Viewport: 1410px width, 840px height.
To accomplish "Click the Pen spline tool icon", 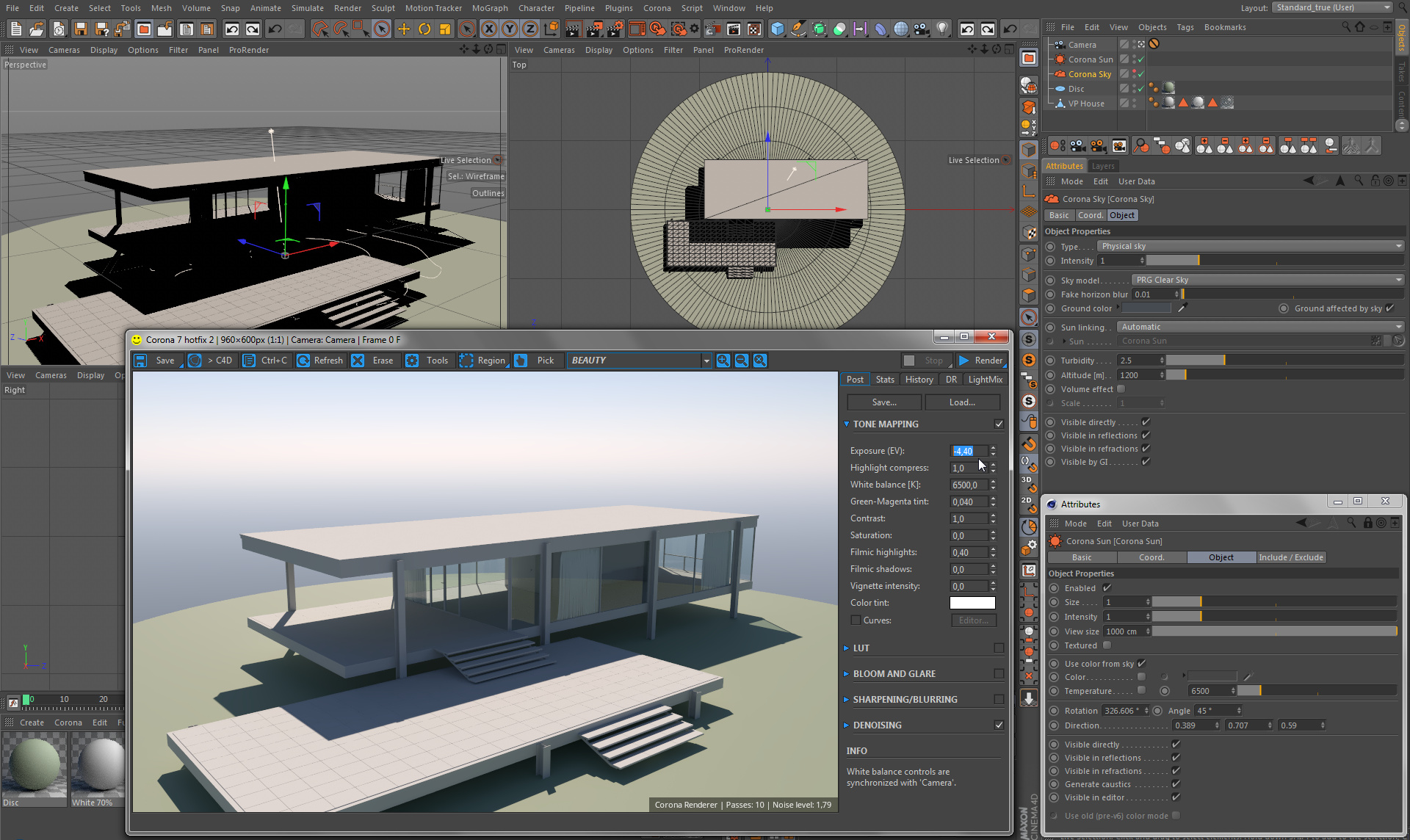I will [x=798, y=29].
